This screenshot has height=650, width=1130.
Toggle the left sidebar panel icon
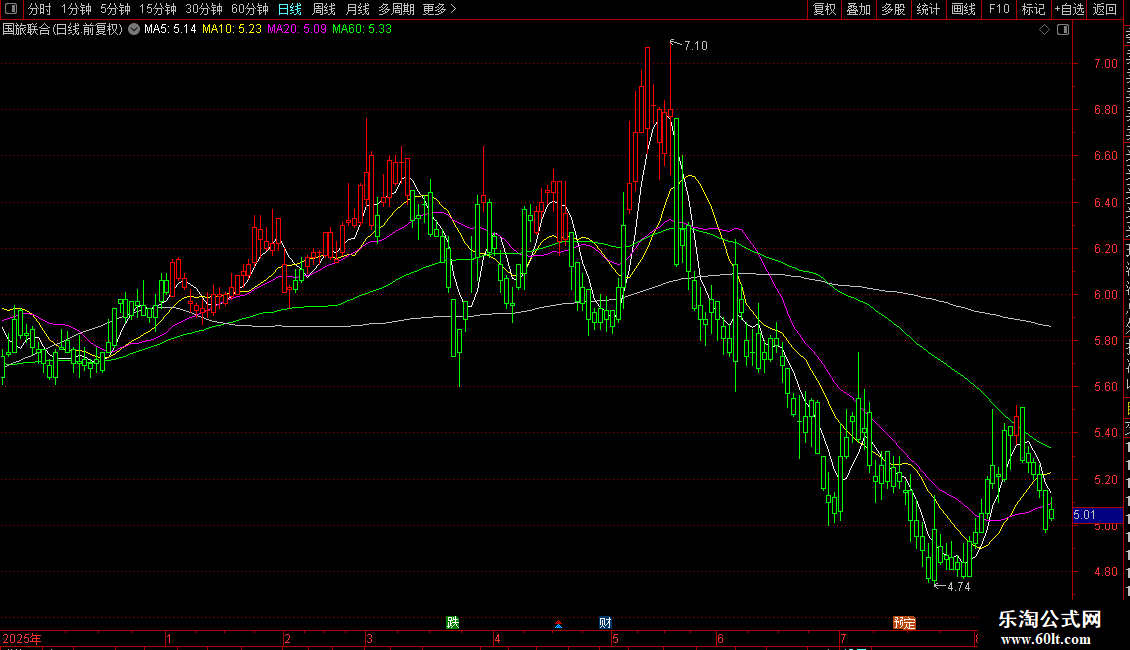point(11,9)
